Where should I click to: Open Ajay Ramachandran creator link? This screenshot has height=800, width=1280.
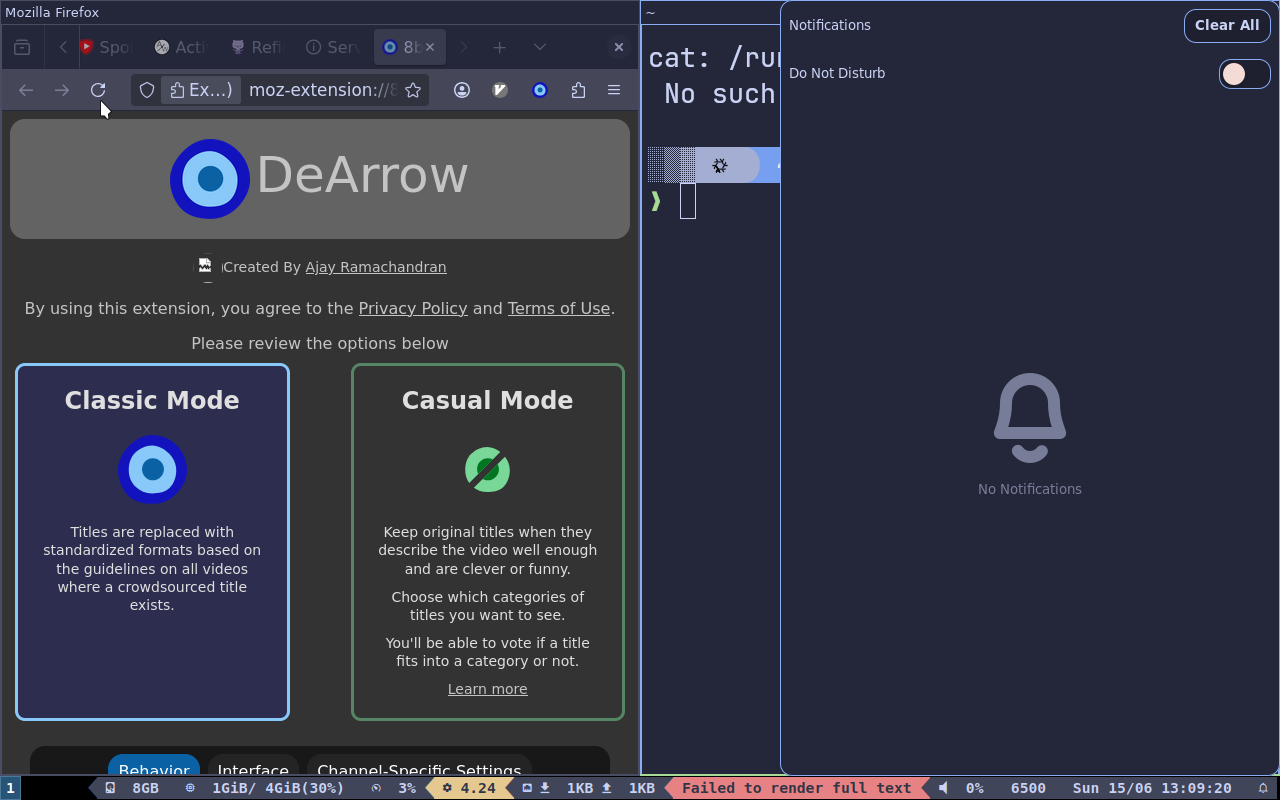376,267
